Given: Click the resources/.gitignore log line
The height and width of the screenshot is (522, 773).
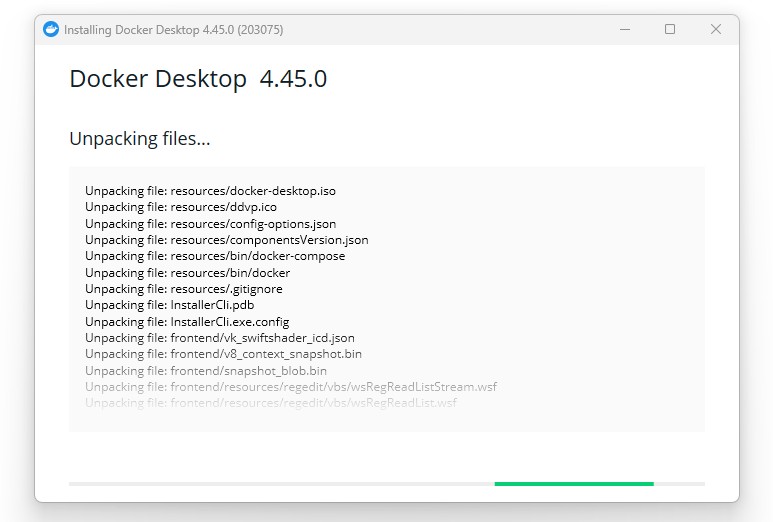Looking at the screenshot, I should pyautogui.click(x=183, y=289).
